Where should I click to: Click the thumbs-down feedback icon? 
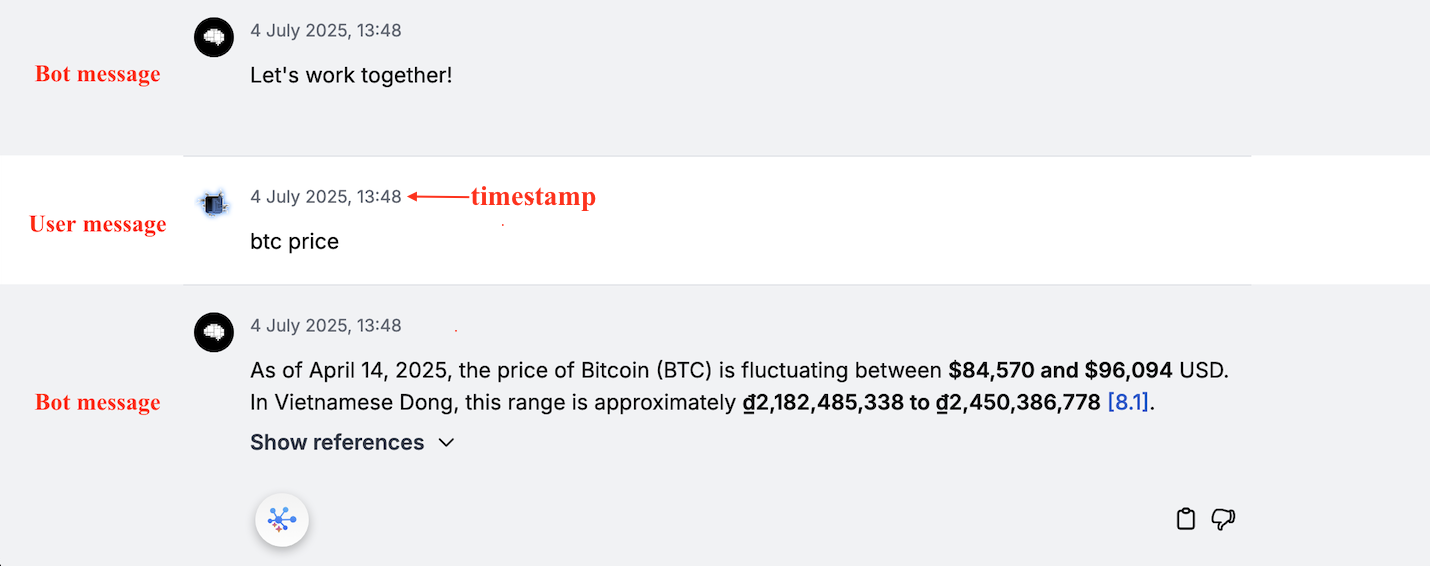1223,519
